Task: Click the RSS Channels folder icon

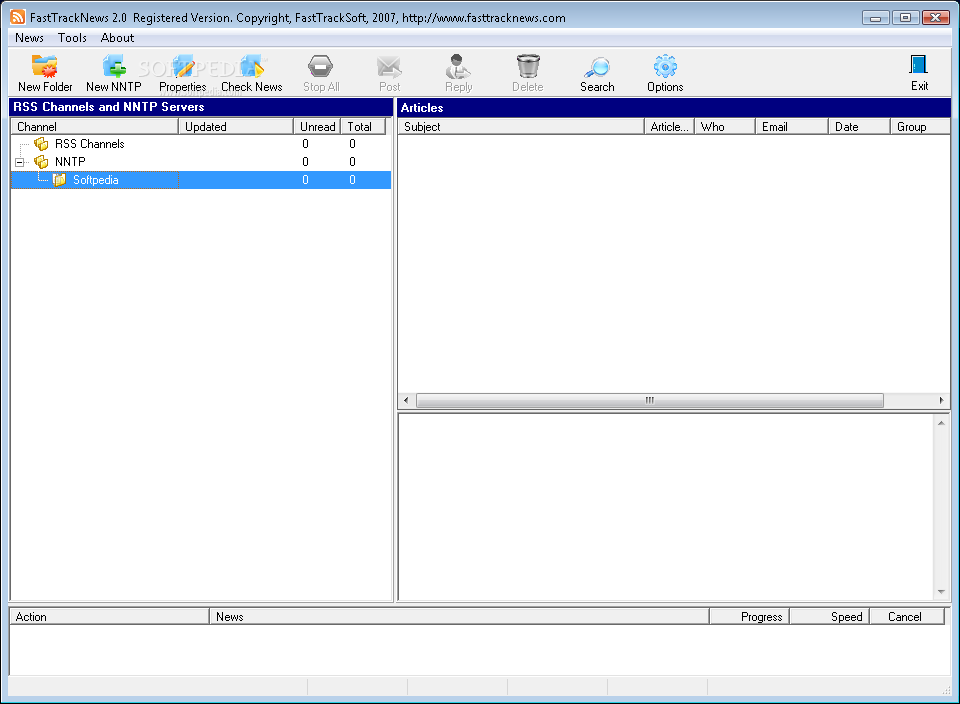Action: click(x=42, y=144)
